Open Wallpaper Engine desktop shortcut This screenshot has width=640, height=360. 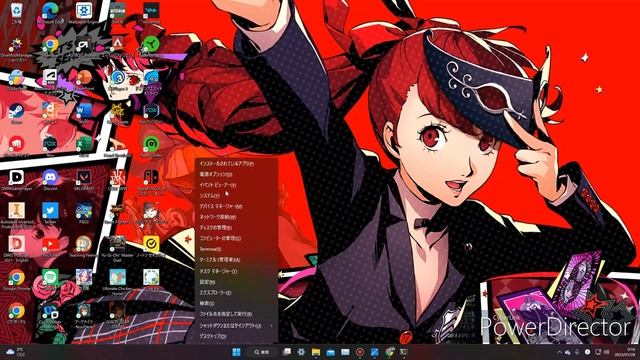[84, 12]
